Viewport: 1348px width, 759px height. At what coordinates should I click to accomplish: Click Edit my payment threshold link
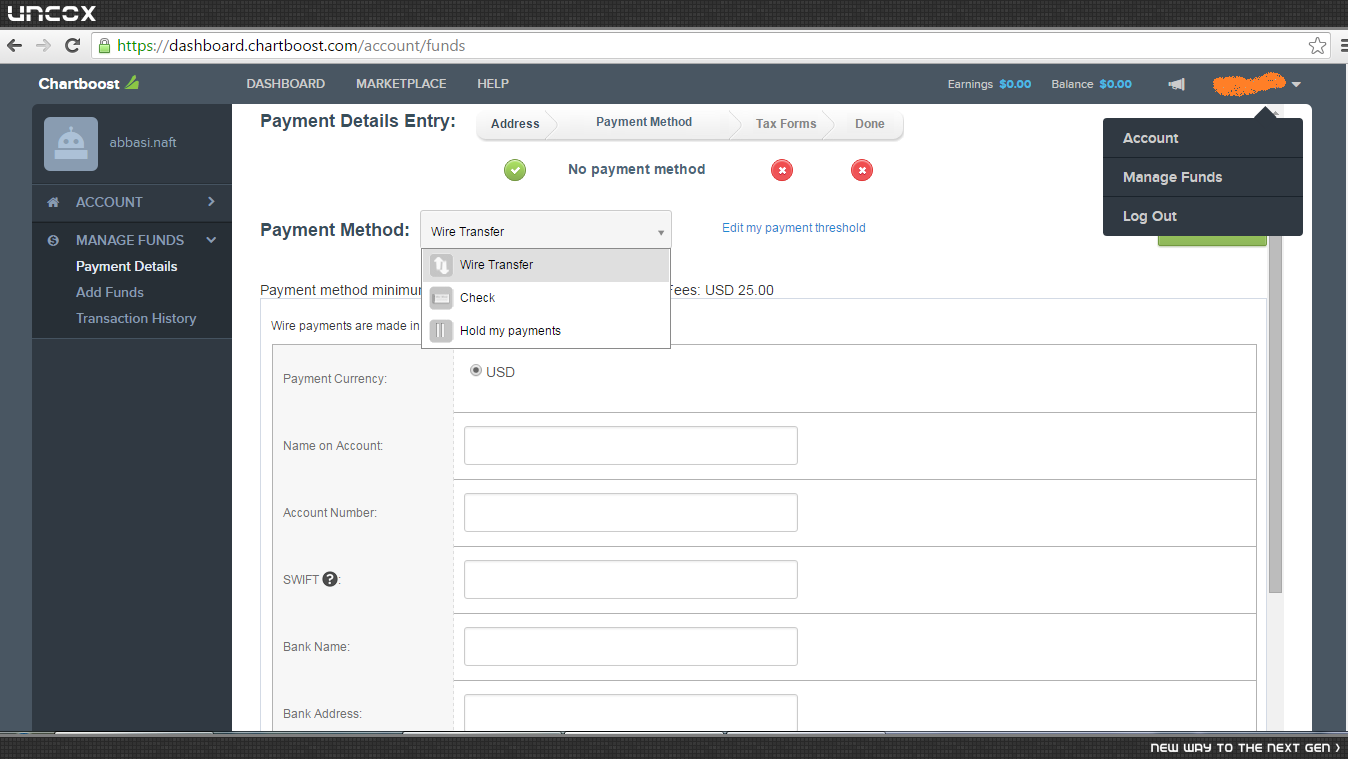coord(794,228)
